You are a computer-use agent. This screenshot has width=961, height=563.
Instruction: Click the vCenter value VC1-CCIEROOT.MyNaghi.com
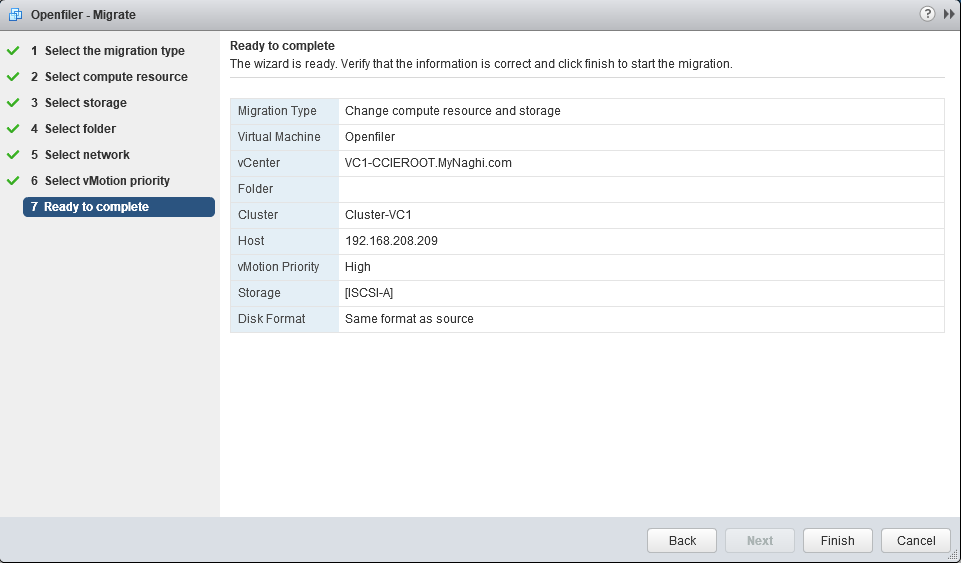pos(428,163)
